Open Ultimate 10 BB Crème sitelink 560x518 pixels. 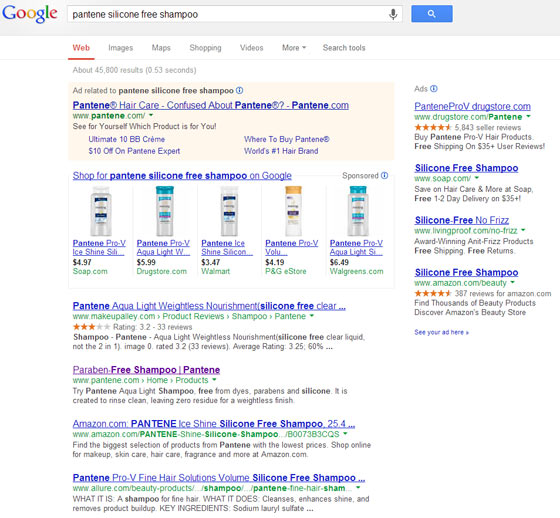127,139
